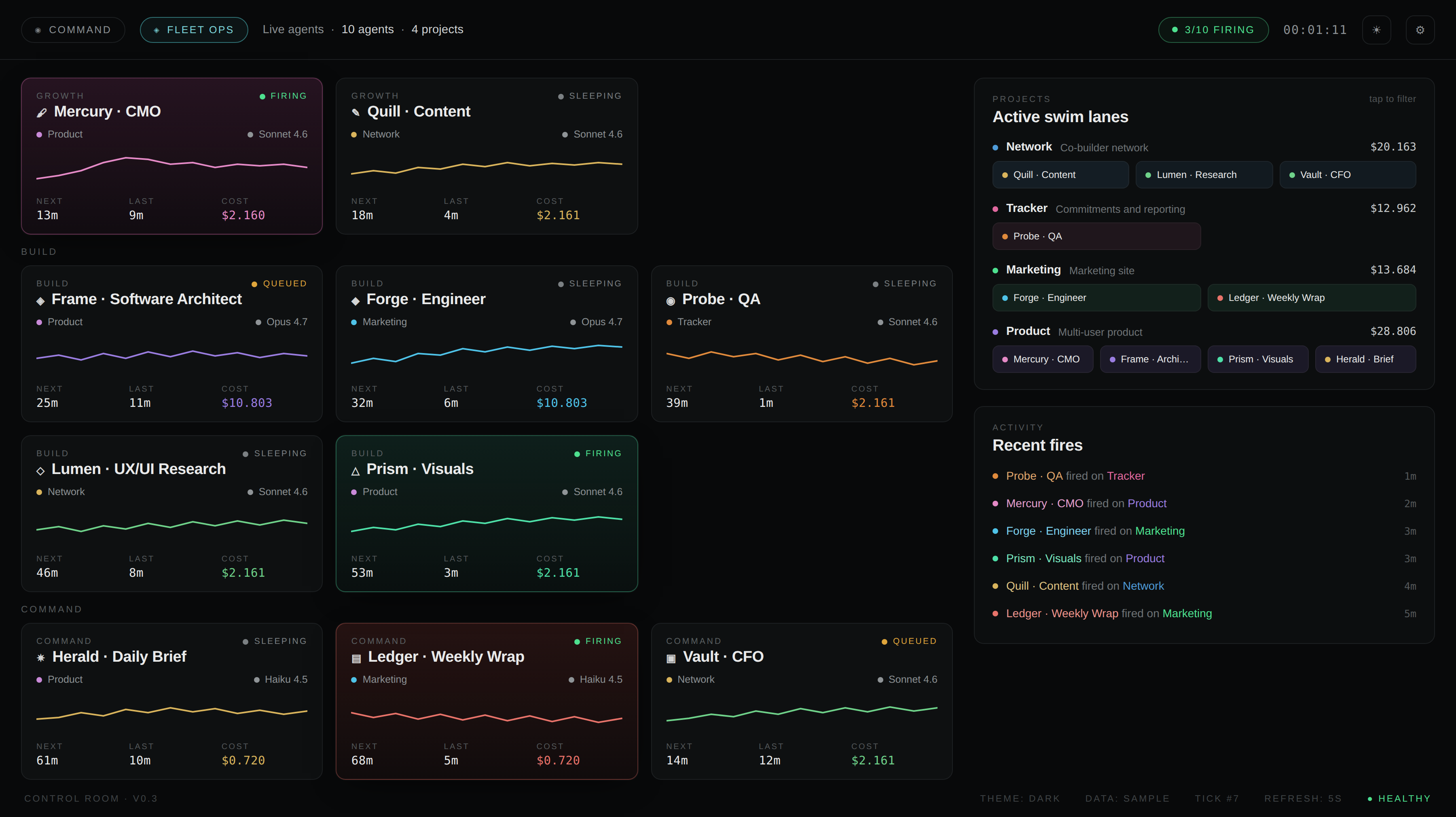Select the Vault · CFO chip in Network lane
This screenshot has height=817, width=1456.
tap(1348, 175)
